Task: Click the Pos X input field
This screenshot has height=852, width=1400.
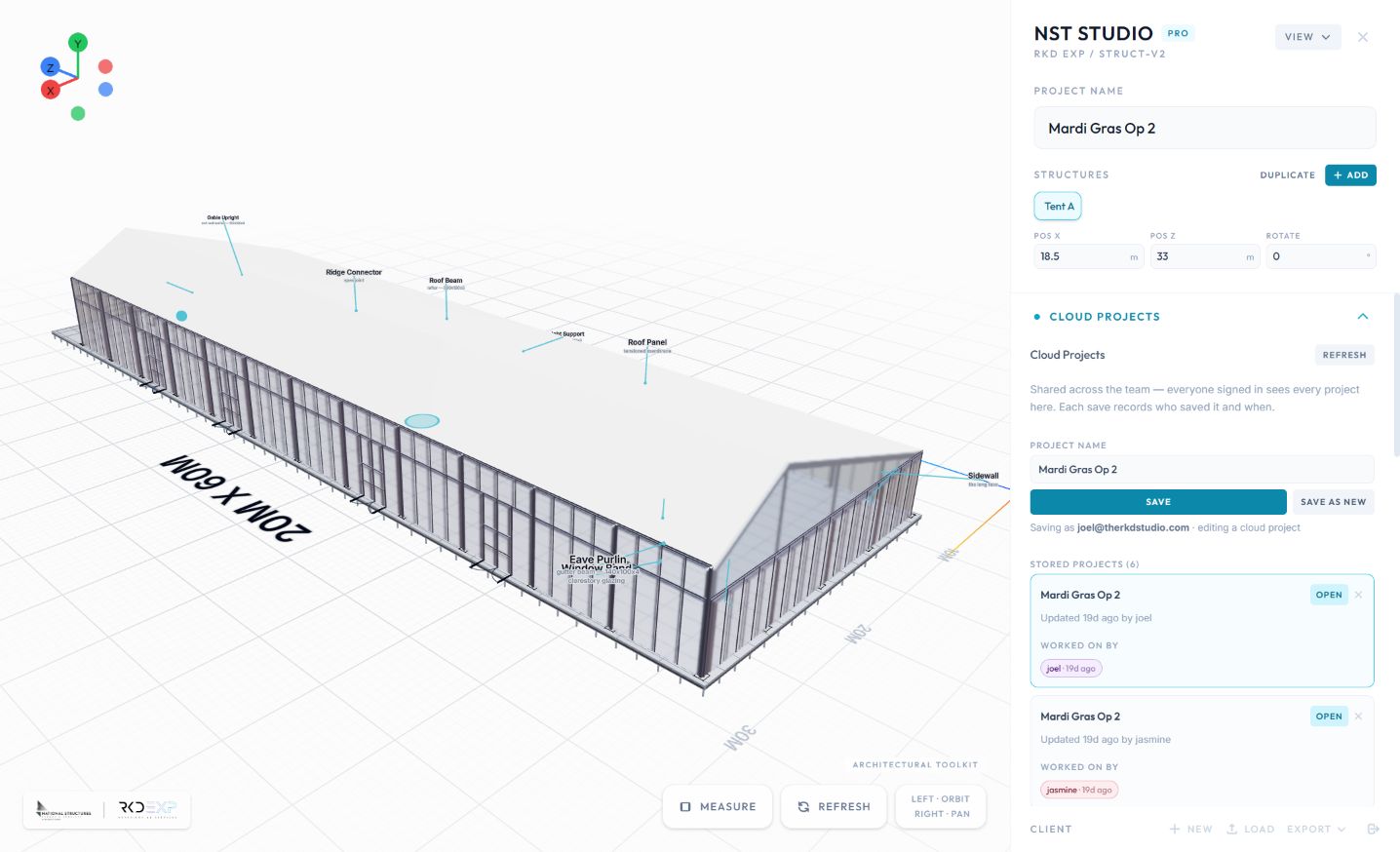Action: pyautogui.click(x=1089, y=256)
